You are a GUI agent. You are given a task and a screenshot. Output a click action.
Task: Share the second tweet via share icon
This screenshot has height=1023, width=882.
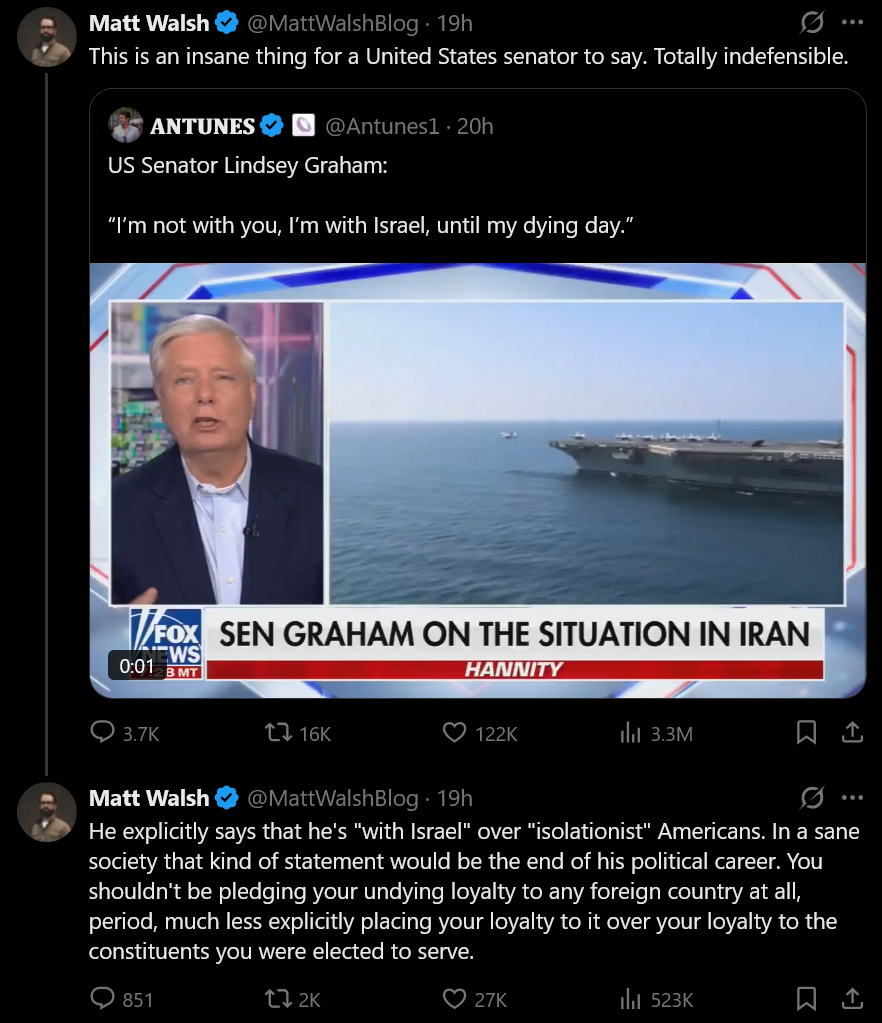tap(852, 998)
